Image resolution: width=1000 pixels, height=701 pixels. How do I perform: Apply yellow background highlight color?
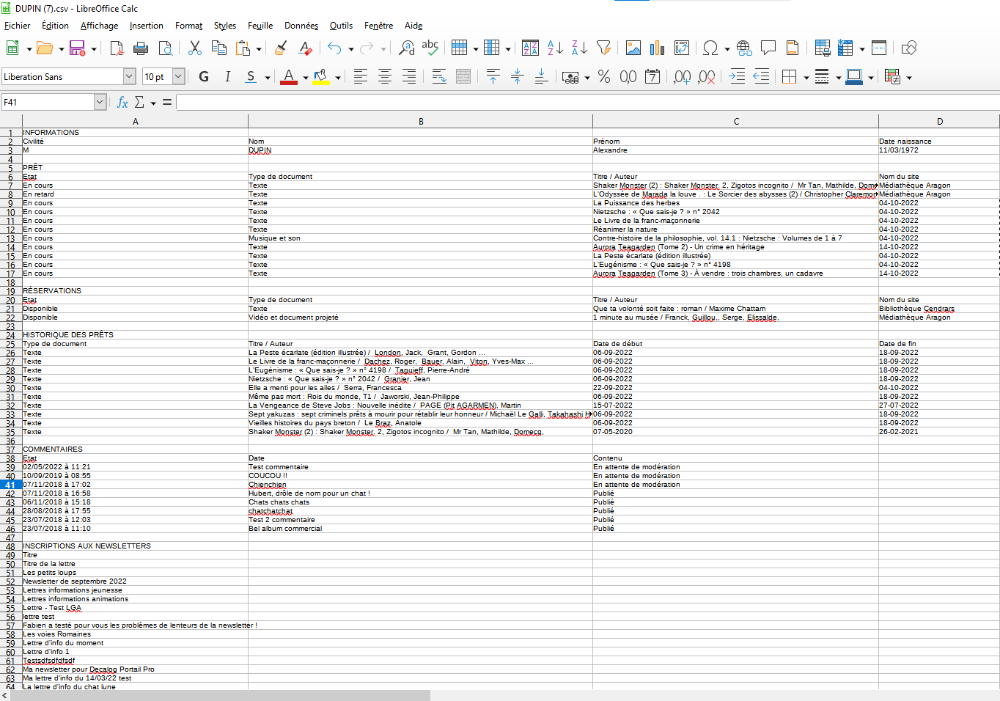[320, 76]
